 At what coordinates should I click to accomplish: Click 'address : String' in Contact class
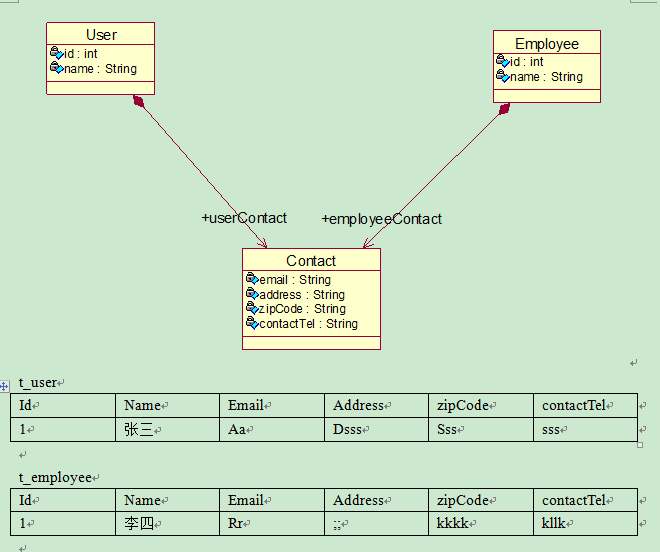point(302,294)
